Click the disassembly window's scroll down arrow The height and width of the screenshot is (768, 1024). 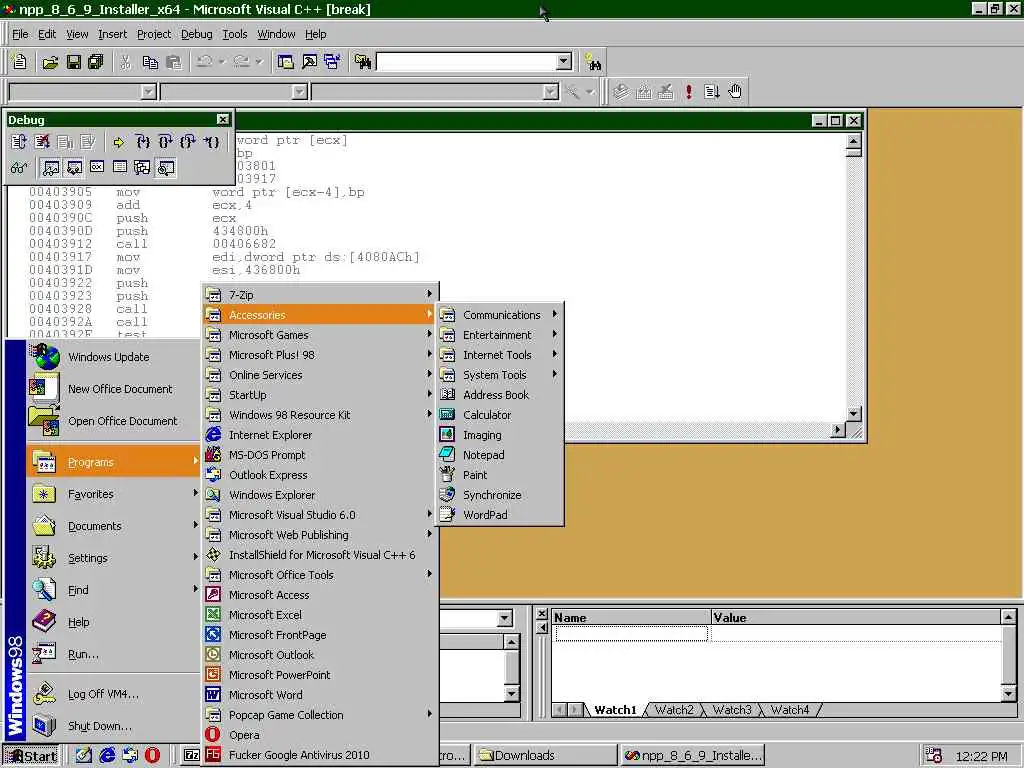click(x=854, y=414)
